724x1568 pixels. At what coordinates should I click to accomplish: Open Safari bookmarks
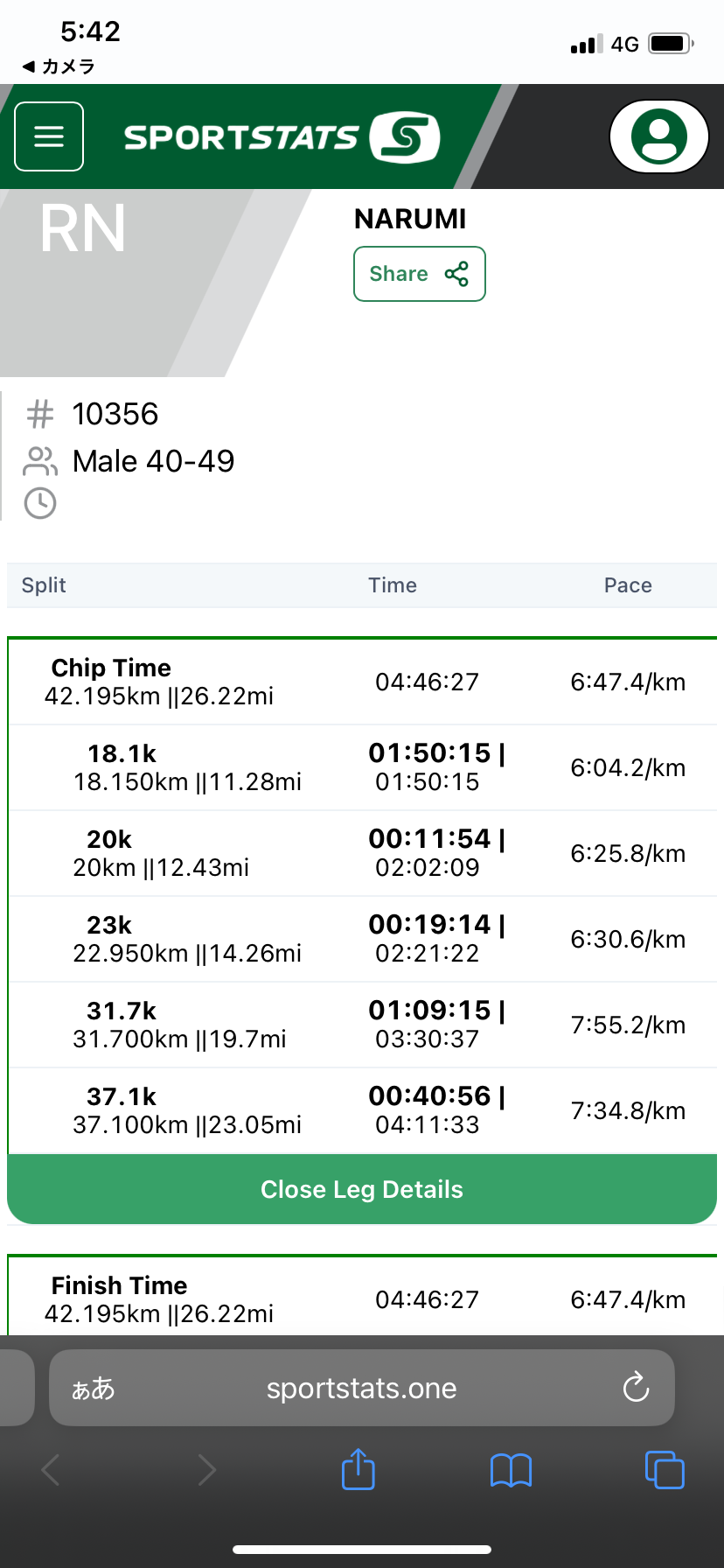(511, 1470)
